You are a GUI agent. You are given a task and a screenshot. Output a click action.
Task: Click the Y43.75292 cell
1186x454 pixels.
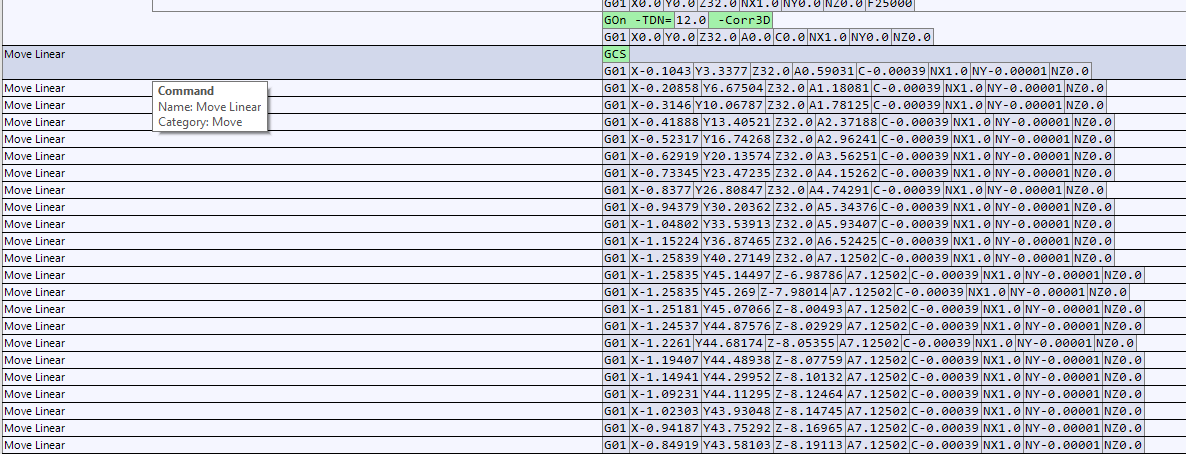coord(737,428)
